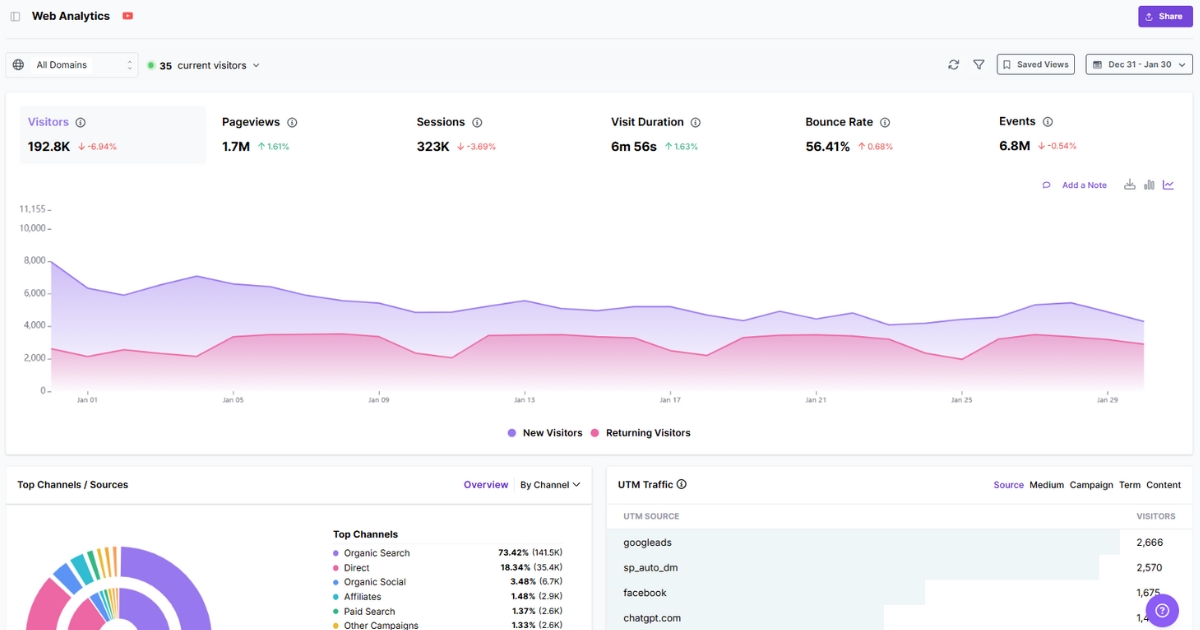Open the Dec 31 - Jan 30 date picker
The image size is (1200, 630).
pos(1138,64)
